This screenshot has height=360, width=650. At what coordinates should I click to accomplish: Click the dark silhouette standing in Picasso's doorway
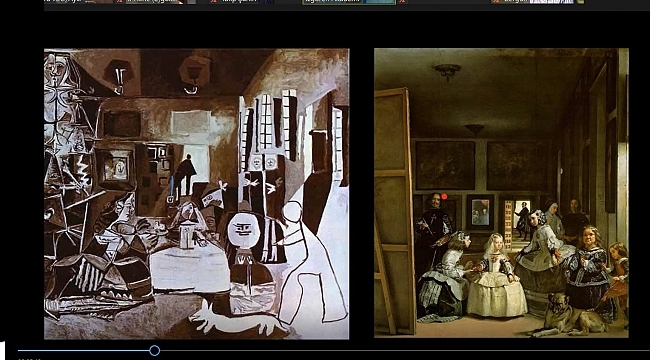point(184,175)
